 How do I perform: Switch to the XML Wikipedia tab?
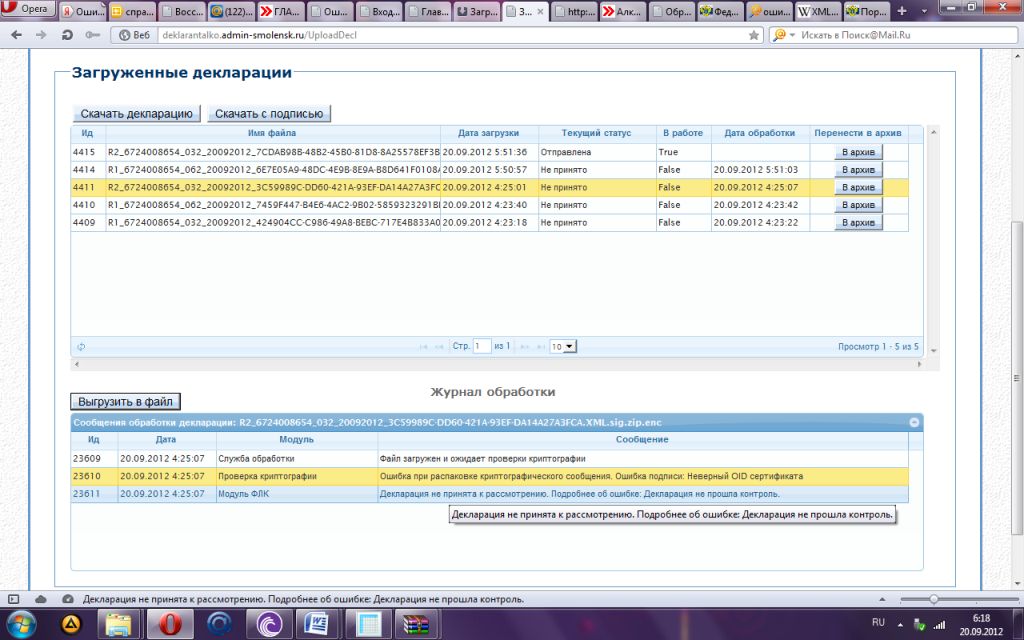coord(817,12)
